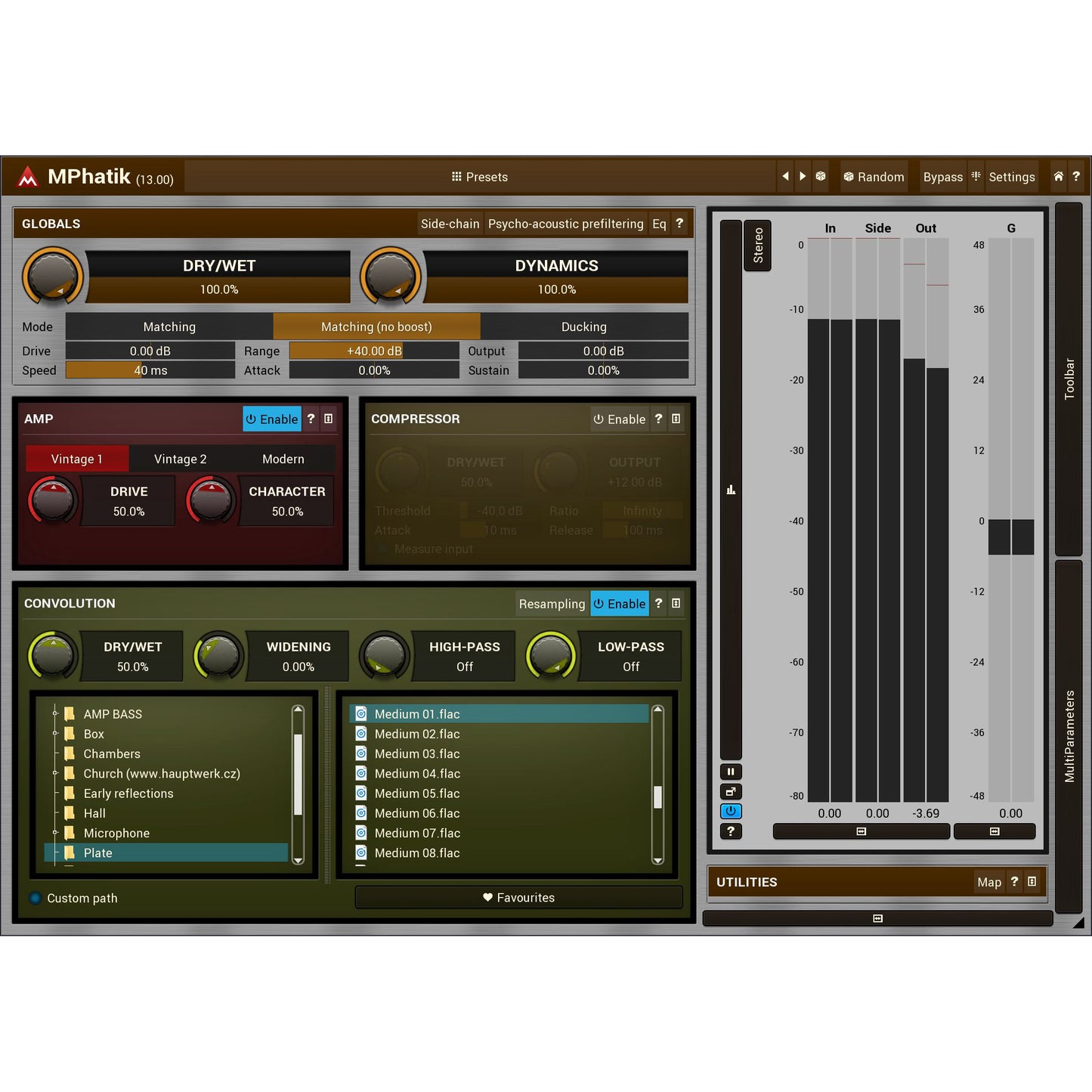Click the dice randomize preset icon

[x=821, y=177]
